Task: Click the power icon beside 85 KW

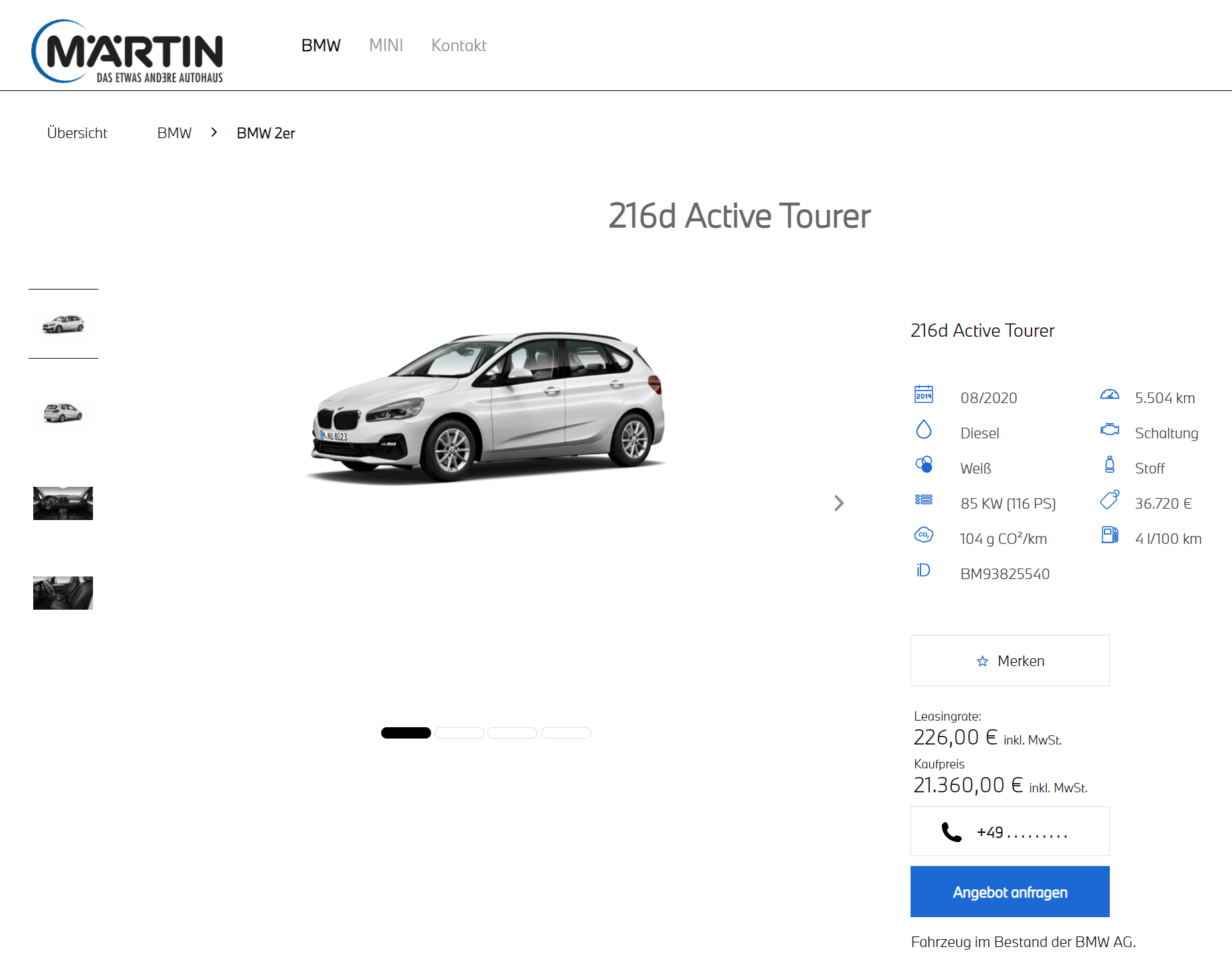Action: [924, 499]
